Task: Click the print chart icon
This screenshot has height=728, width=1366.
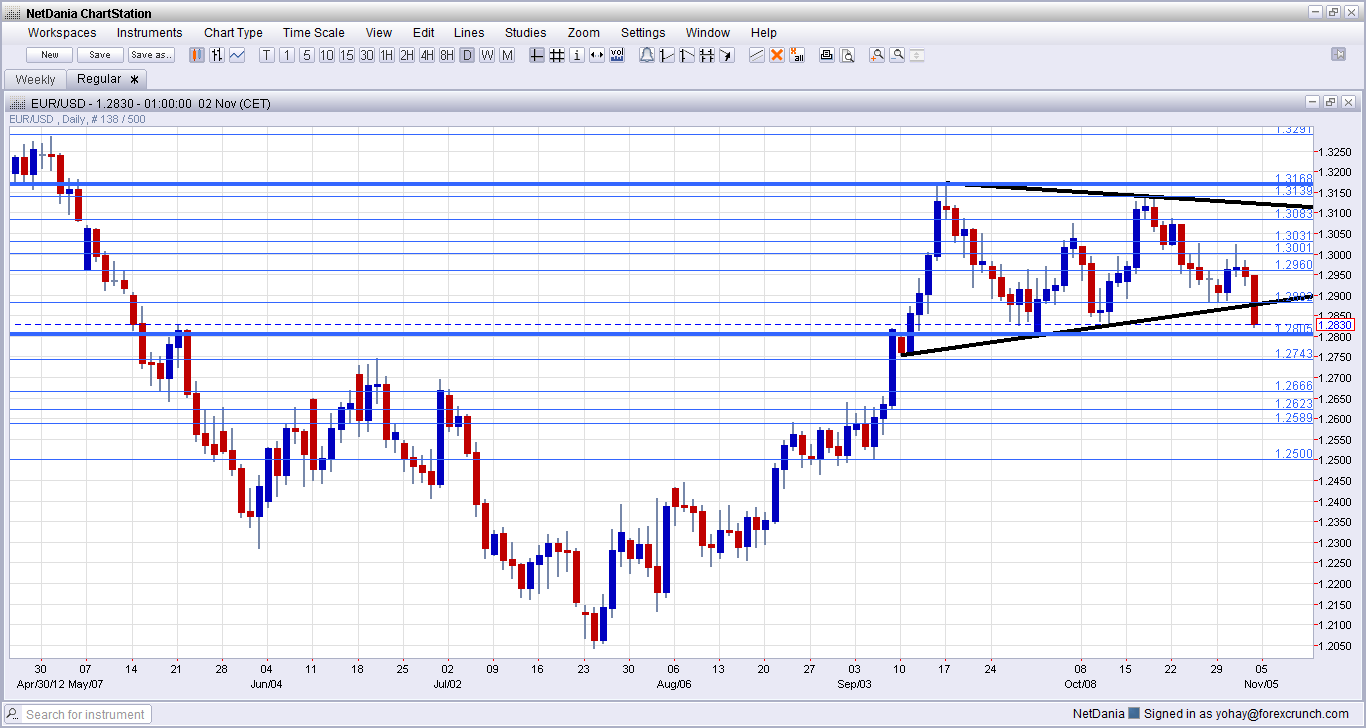Action: tap(827, 55)
